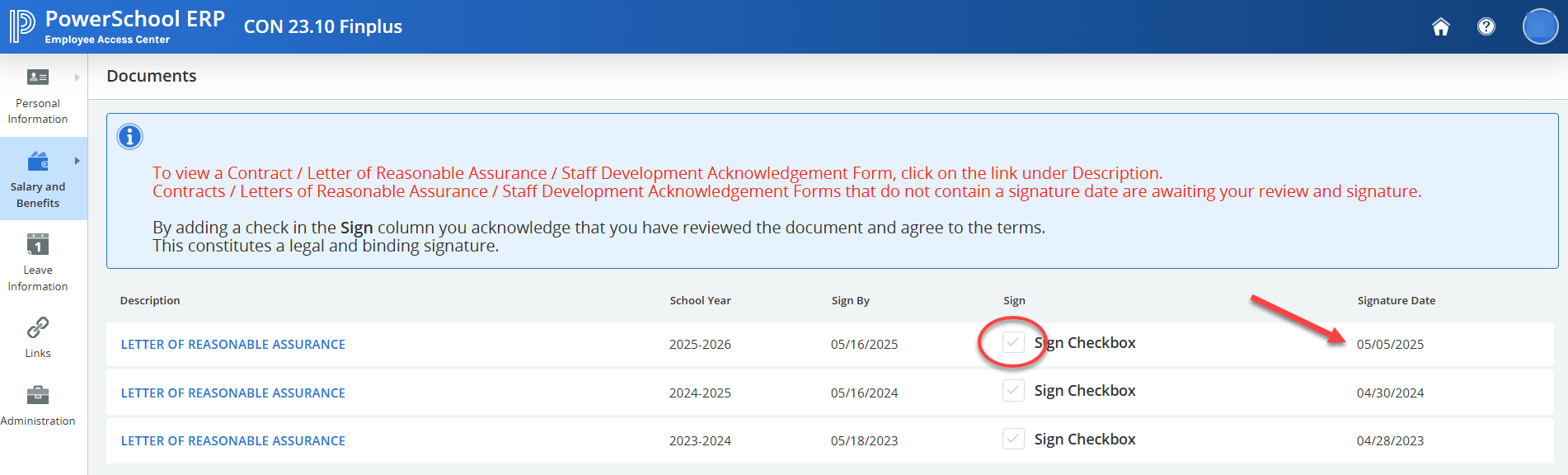This screenshot has width=1568, height=475.
Task: Open the user profile avatar
Action: [1539, 27]
